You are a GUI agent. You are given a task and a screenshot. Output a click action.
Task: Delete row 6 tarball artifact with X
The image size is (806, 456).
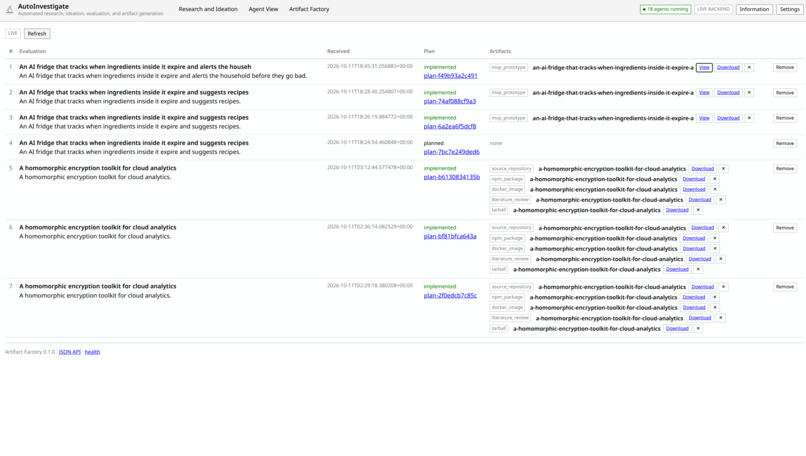(x=698, y=269)
